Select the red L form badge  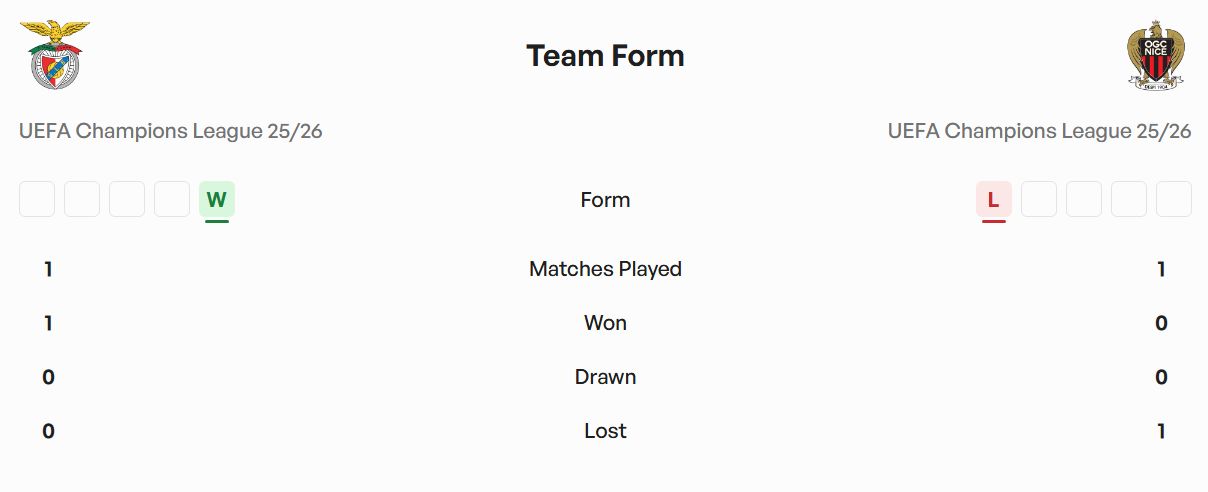coord(993,200)
